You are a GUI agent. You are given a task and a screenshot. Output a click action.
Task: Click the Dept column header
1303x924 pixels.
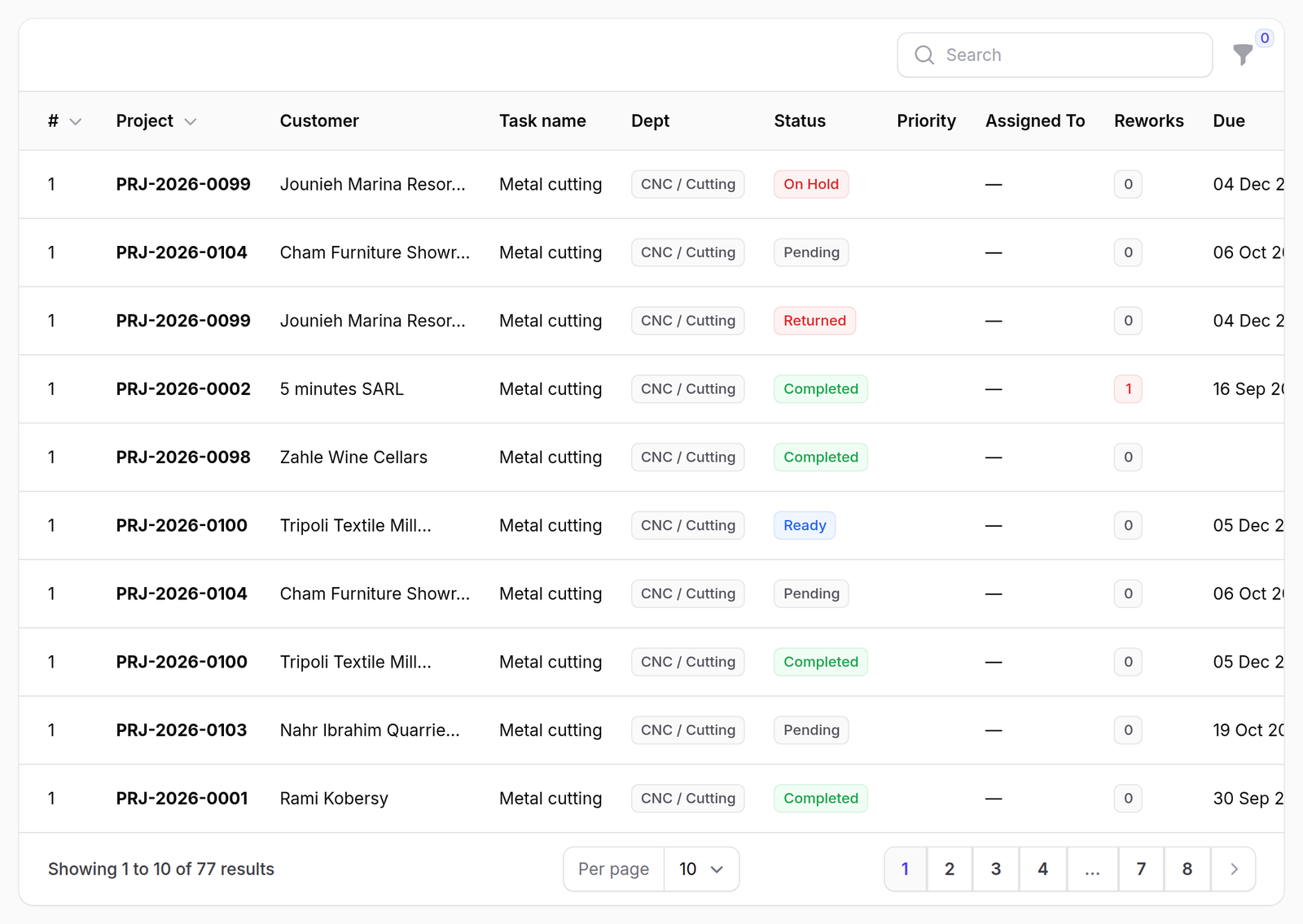pos(650,120)
